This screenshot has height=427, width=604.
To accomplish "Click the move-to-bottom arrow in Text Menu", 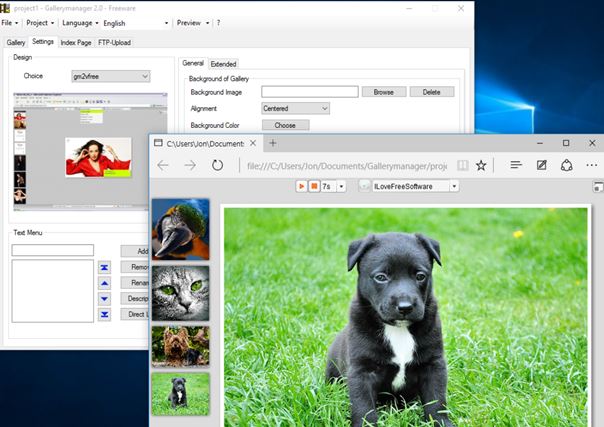I will 104,315.
